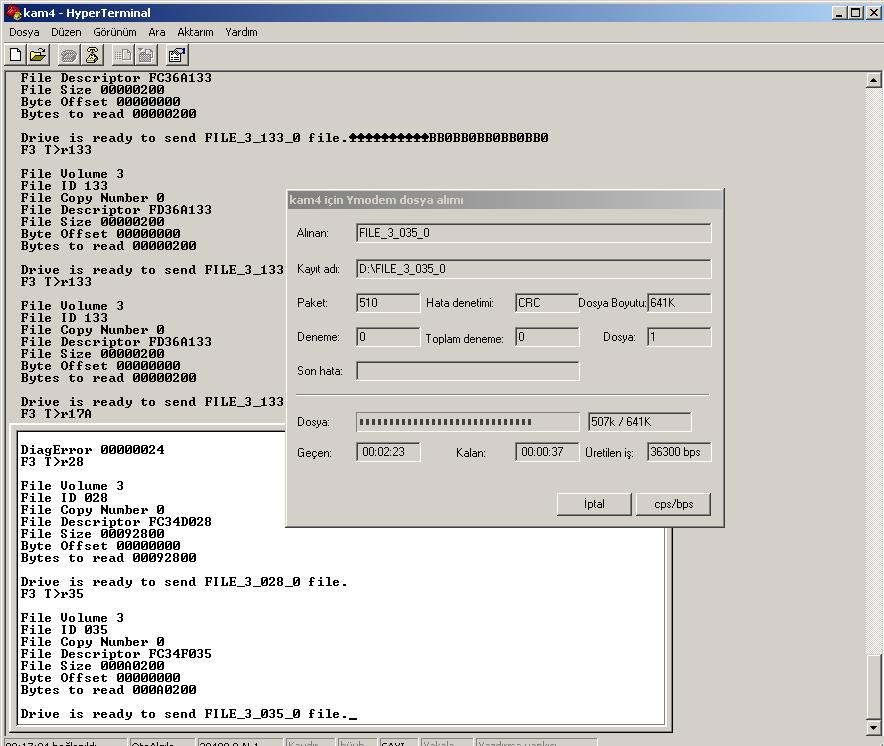This screenshot has height=746, width=884.
Task: Click the Kalan remaining time 00:00:37
Action: (547, 452)
